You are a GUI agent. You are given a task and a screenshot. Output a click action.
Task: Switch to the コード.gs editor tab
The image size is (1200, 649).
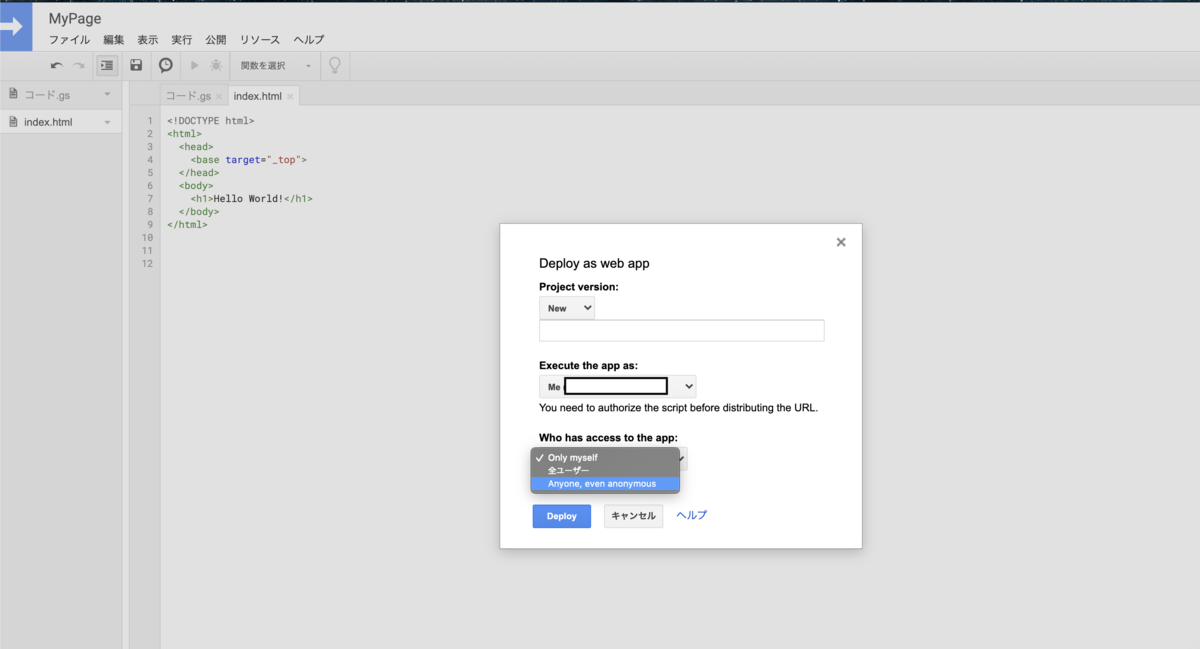(188, 96)
